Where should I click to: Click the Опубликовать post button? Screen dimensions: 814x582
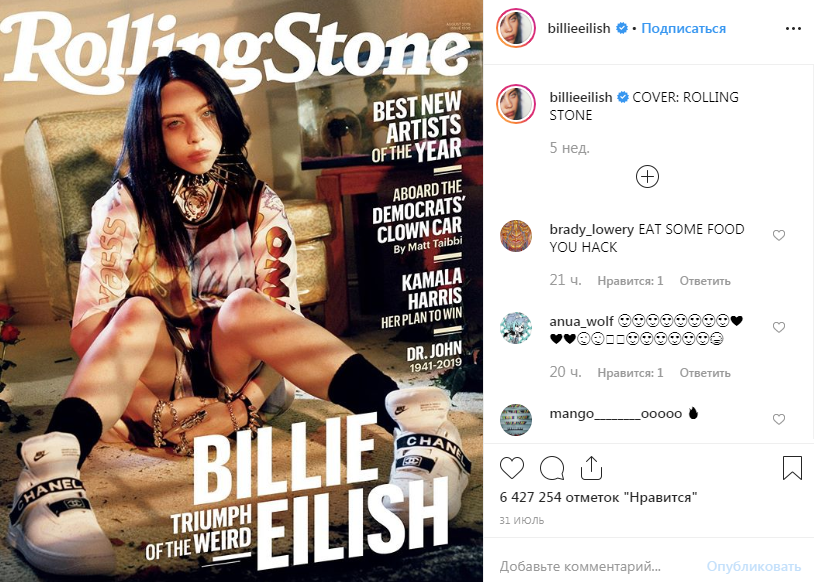[x=754, y=566]
